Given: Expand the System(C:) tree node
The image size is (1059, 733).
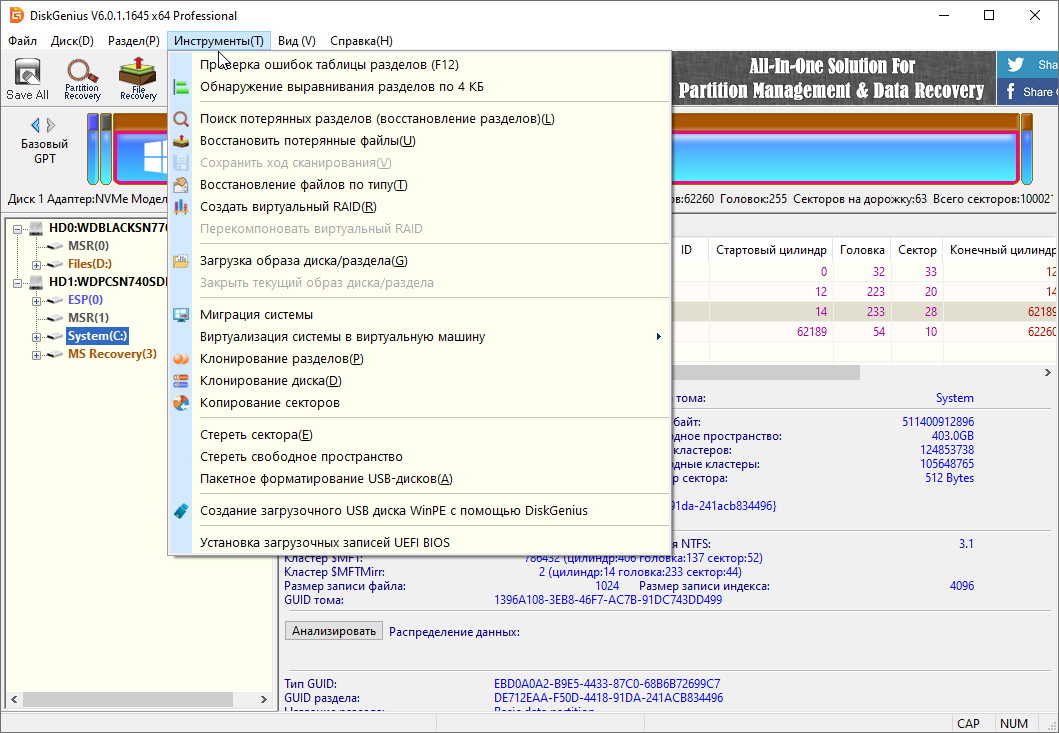Looking at the screenshot, I should [x=37, y=336].
